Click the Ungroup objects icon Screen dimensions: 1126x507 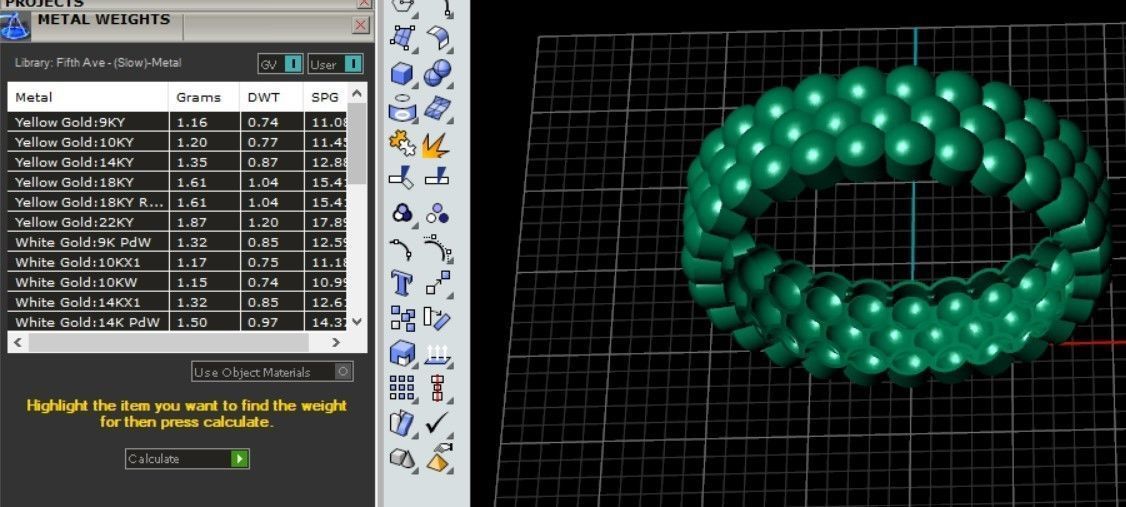click(437, 213)
